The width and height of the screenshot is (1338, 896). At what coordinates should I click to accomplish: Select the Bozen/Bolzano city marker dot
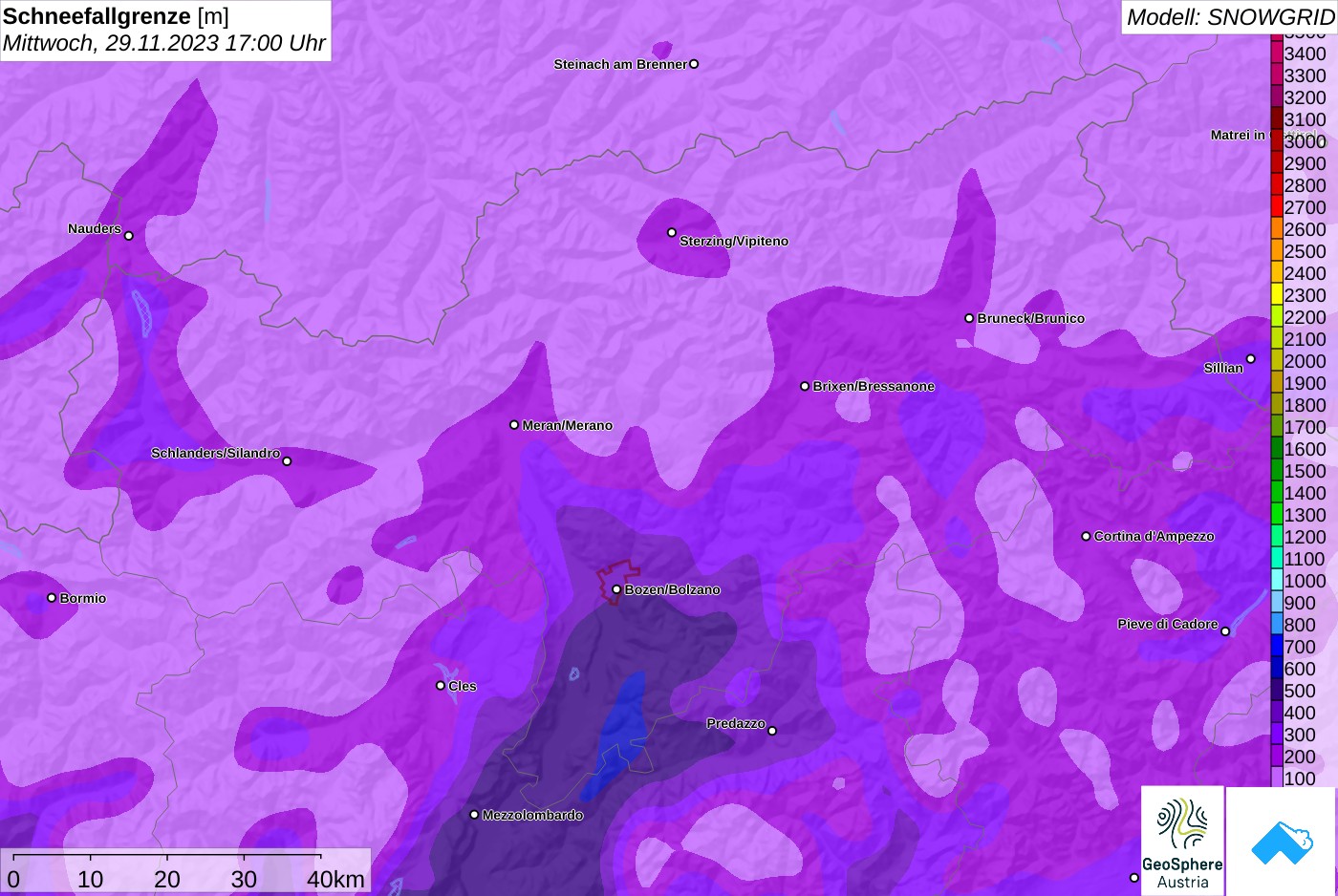(616, 589)
